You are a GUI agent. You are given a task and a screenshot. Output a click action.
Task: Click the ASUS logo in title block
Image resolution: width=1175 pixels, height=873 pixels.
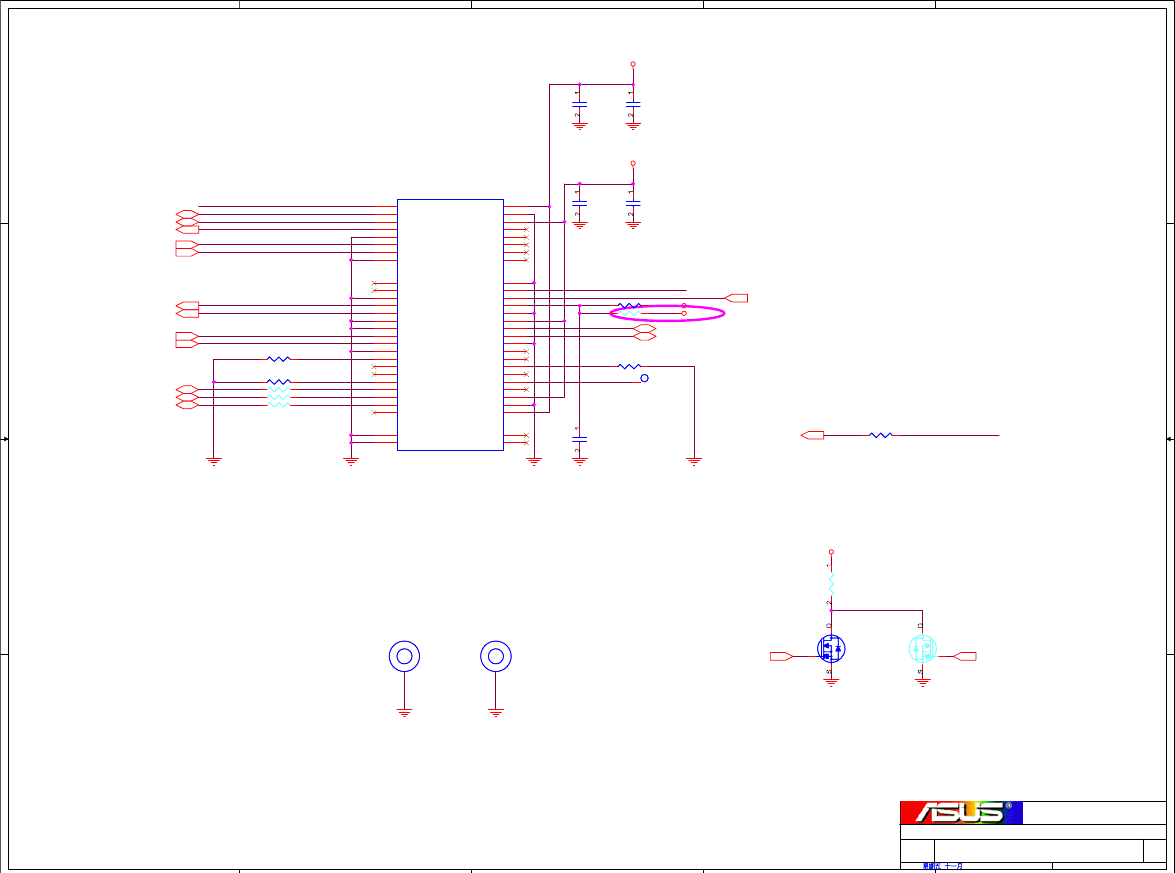tap(961, 812)
